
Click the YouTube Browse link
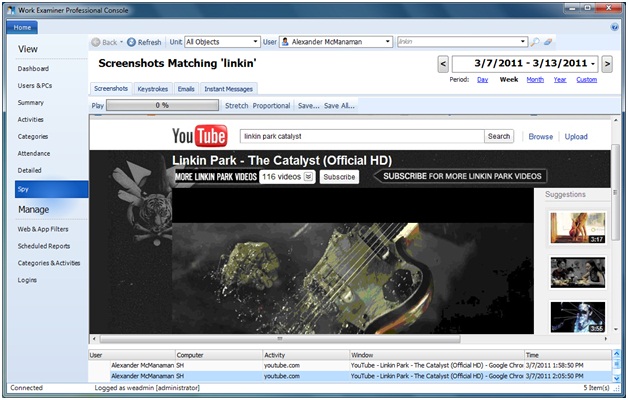point(541,137)
